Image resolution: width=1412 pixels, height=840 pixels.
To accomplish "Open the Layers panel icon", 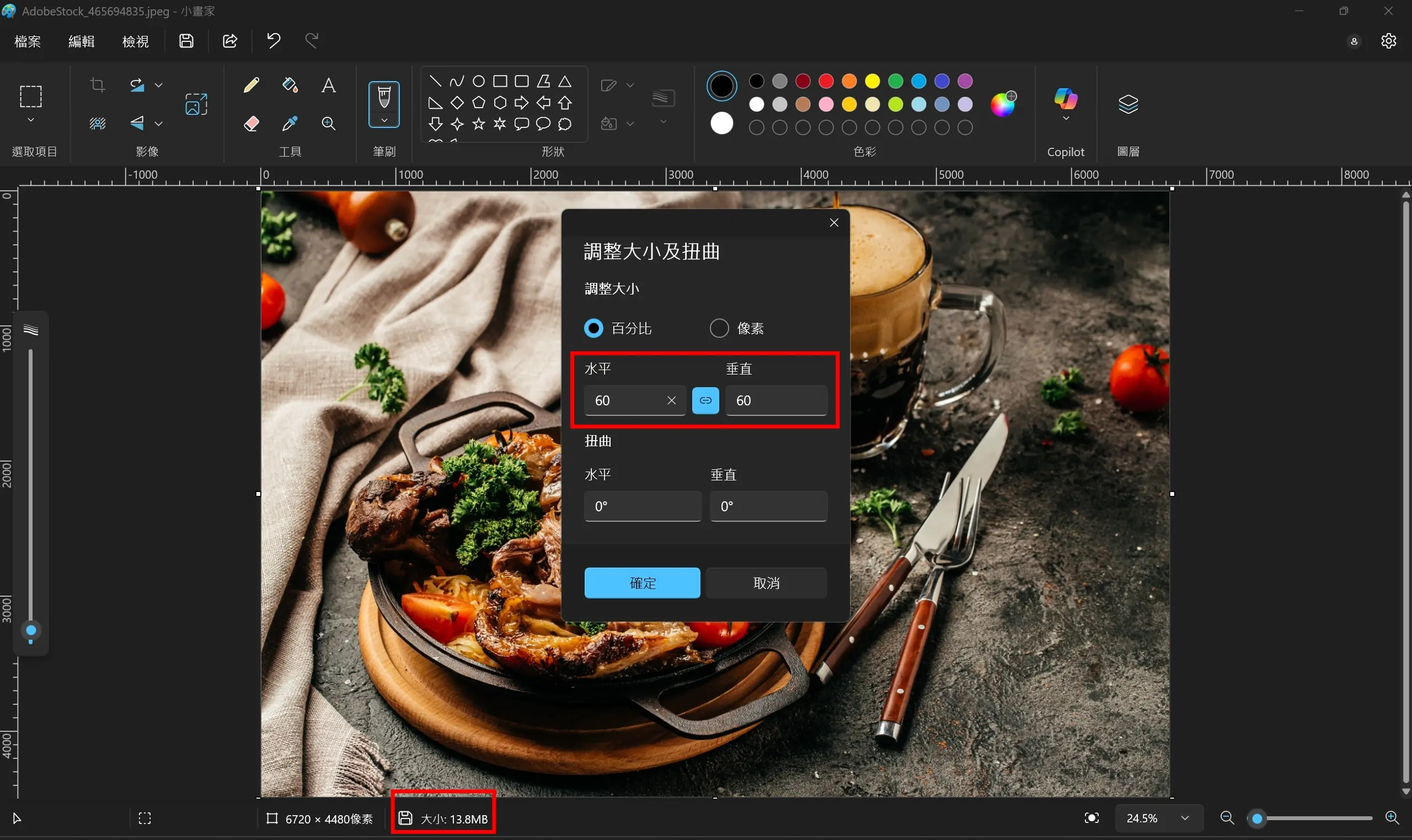I will [x=1127, y=104].
